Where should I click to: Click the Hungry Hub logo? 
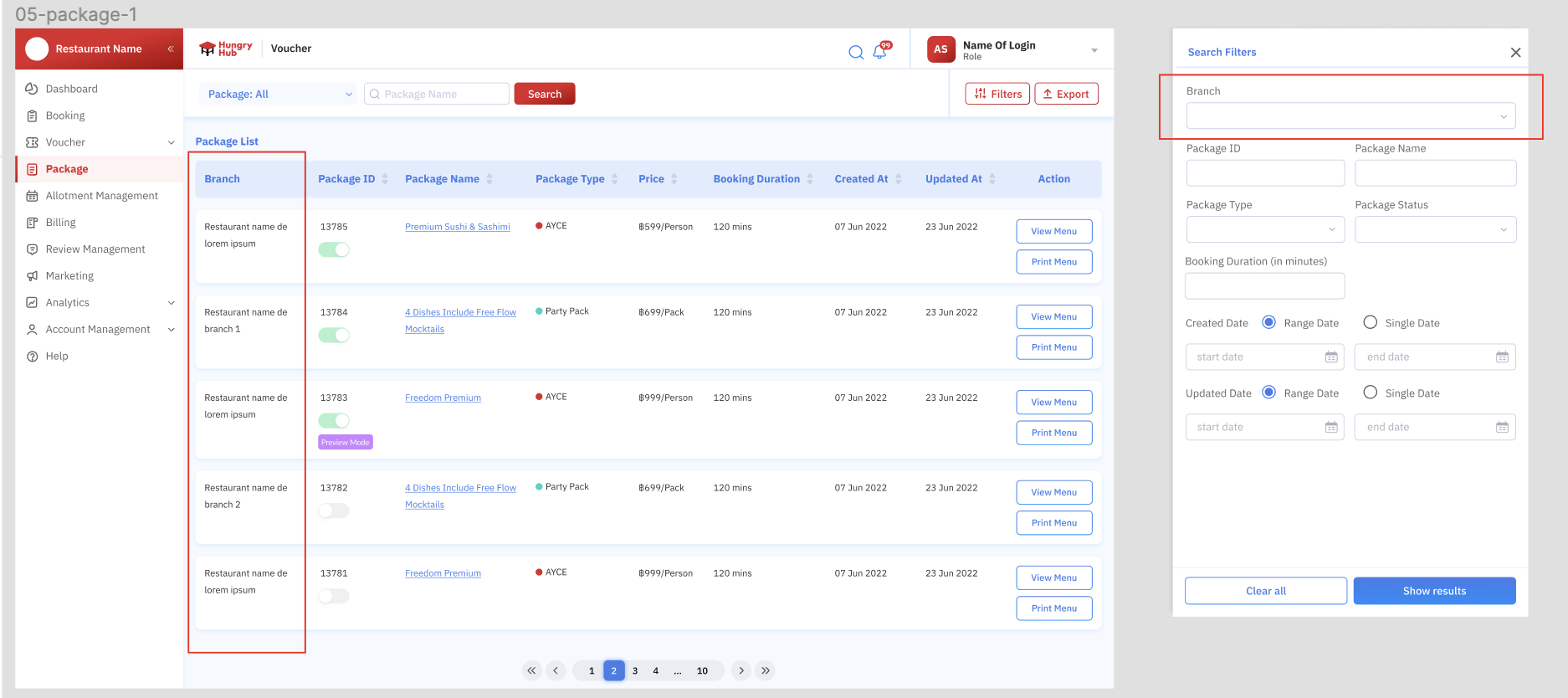tap(226, 49)
